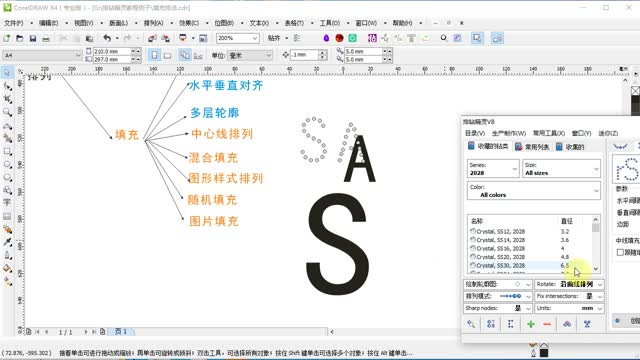This screenshot has height=360, width=640.
Task: Select the Pick tool in the toolbox
Action: 7,73
